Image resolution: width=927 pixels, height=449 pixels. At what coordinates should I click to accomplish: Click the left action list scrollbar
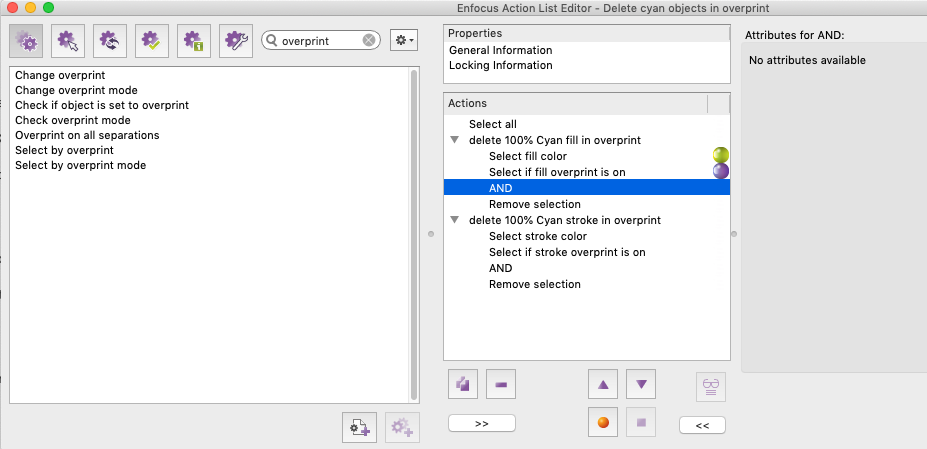(414, 235)
